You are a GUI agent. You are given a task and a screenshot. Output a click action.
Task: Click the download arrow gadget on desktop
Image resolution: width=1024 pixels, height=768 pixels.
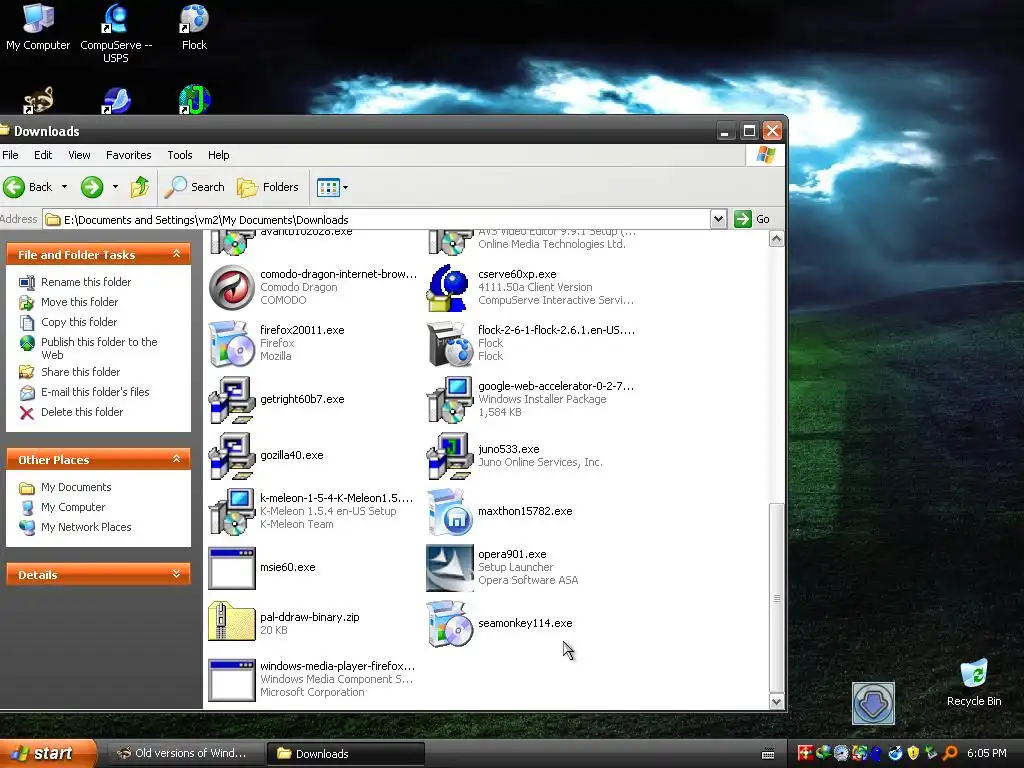(x=873, y=703)
